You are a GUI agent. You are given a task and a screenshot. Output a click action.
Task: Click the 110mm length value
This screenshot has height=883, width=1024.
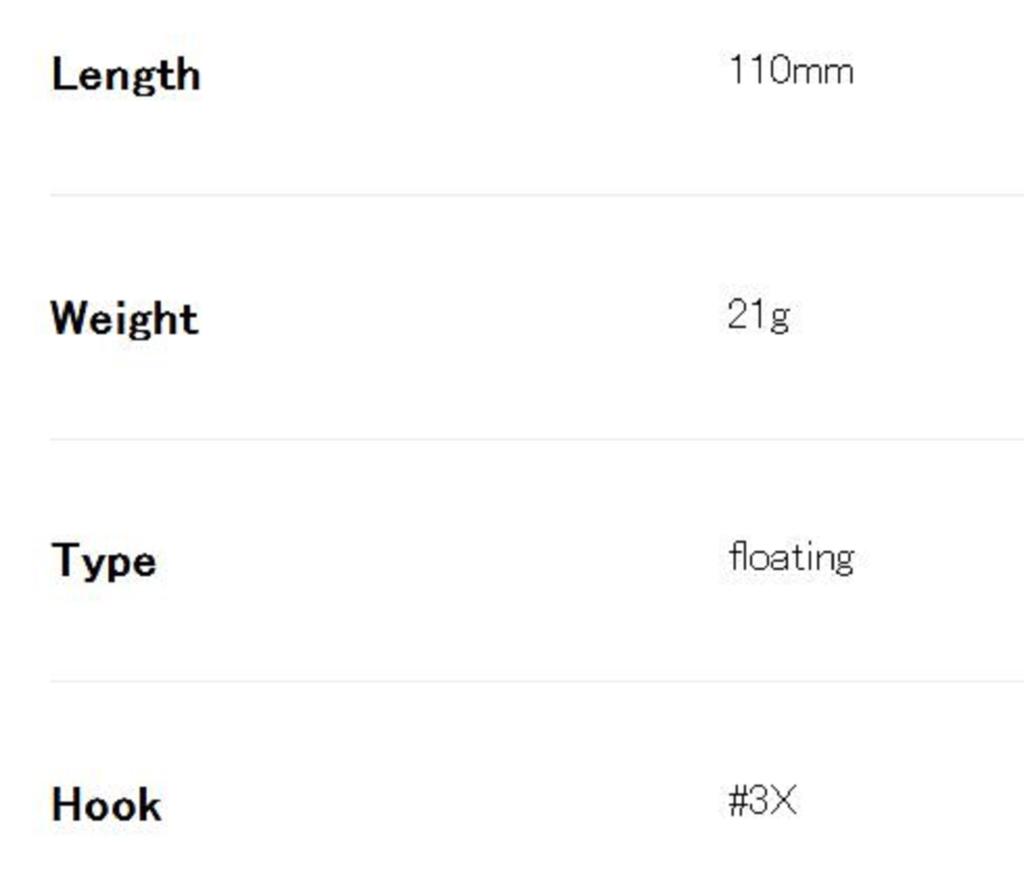(790, 71)
